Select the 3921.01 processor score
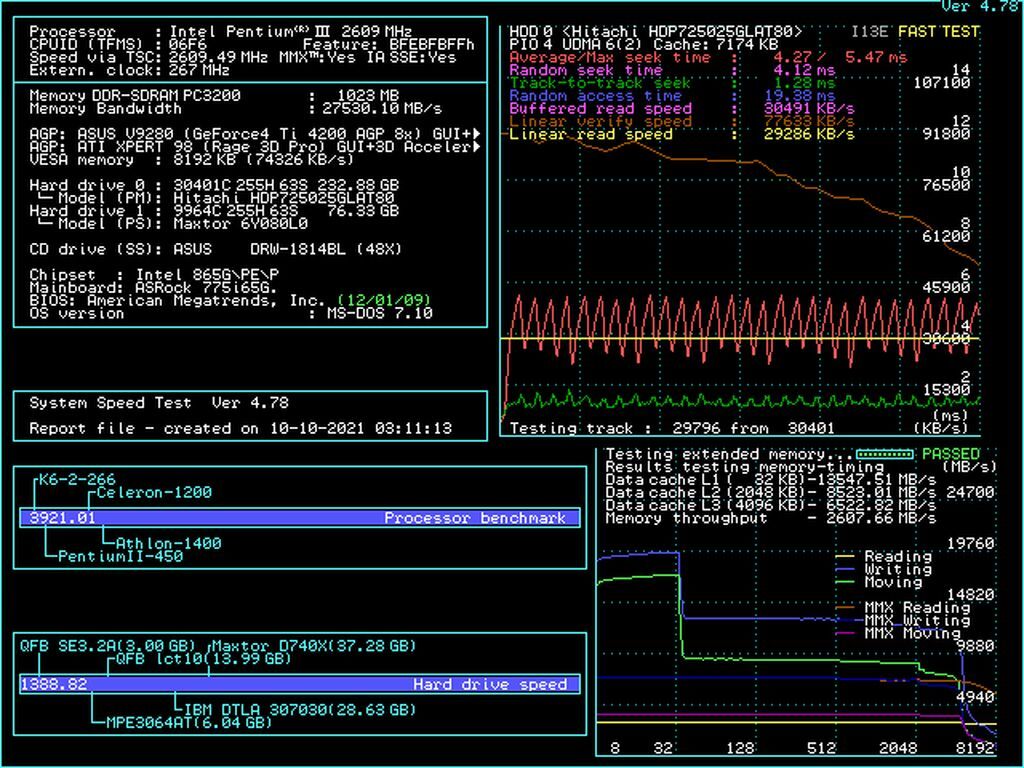The height and width of the screenshot is (768, 1024). pos(63,518)
